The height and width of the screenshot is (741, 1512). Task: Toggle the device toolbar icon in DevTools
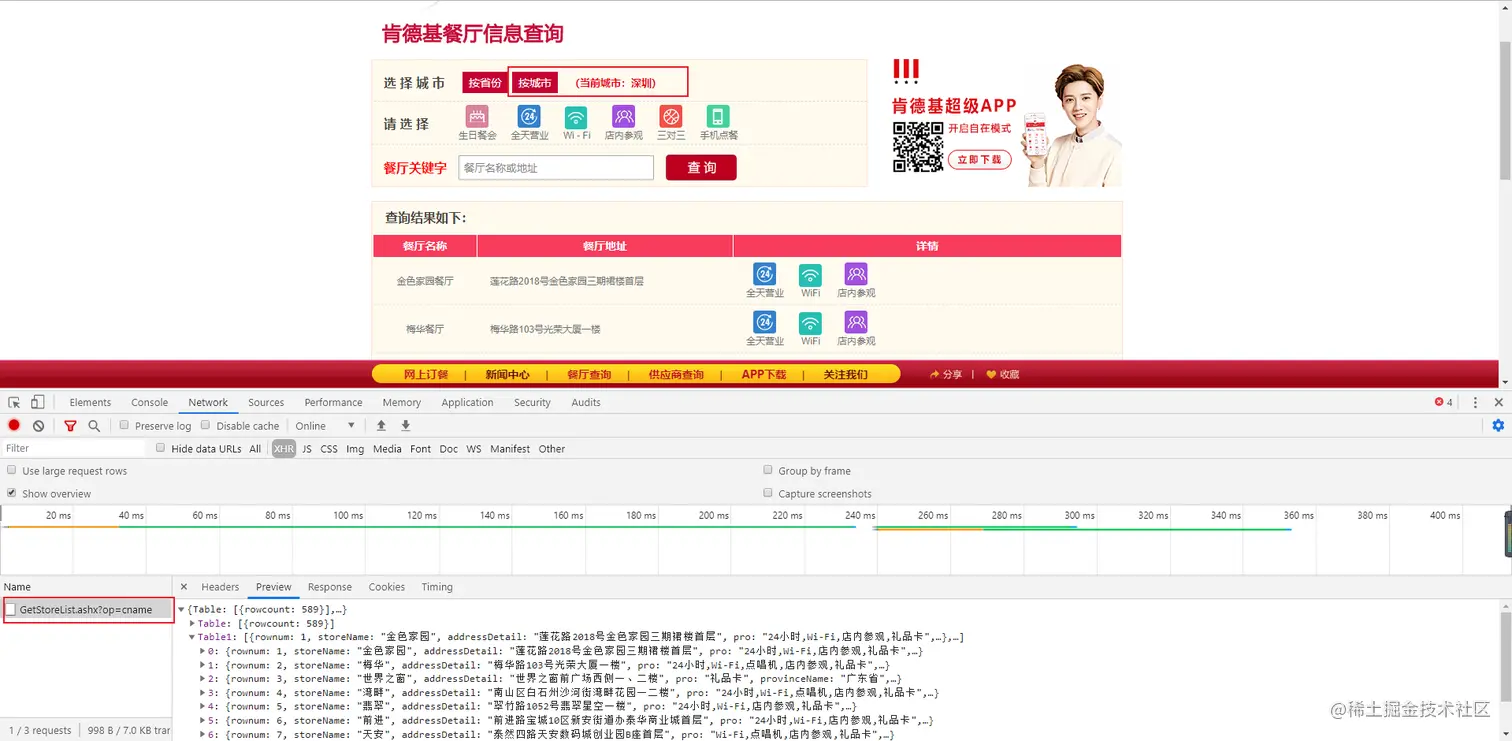point(37,402)
